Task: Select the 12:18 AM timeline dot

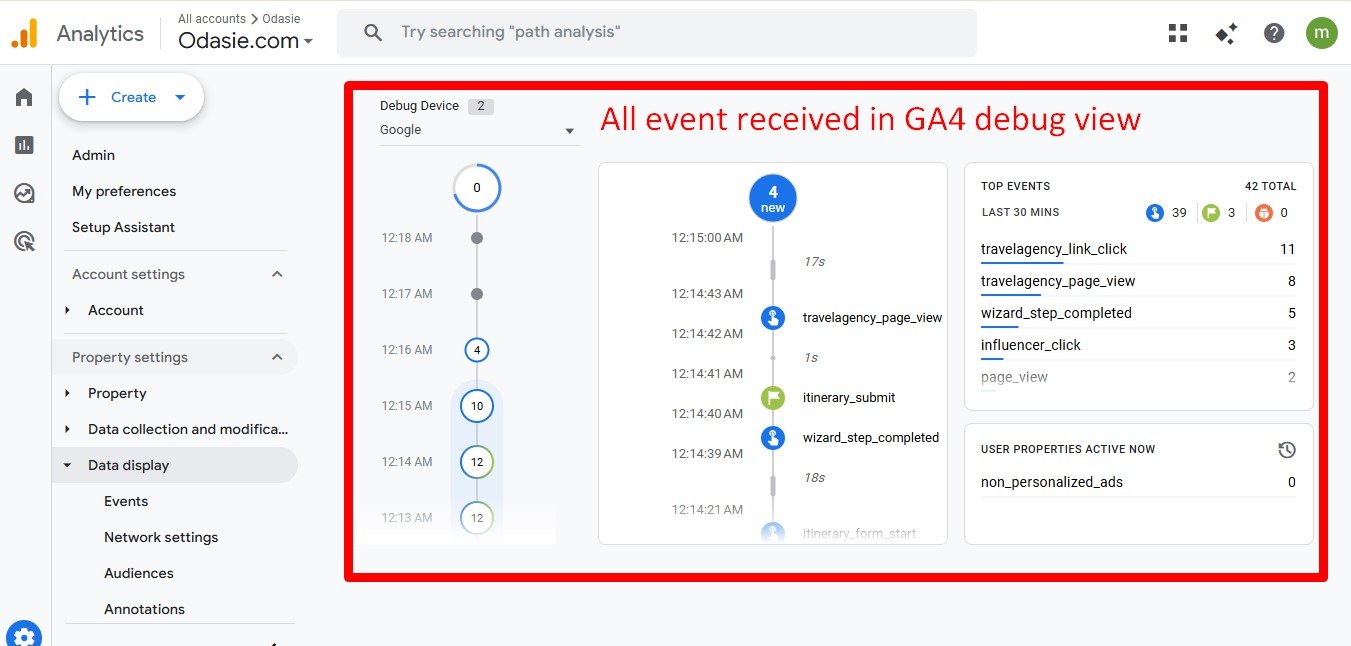Action: click(x=477, y=238)
